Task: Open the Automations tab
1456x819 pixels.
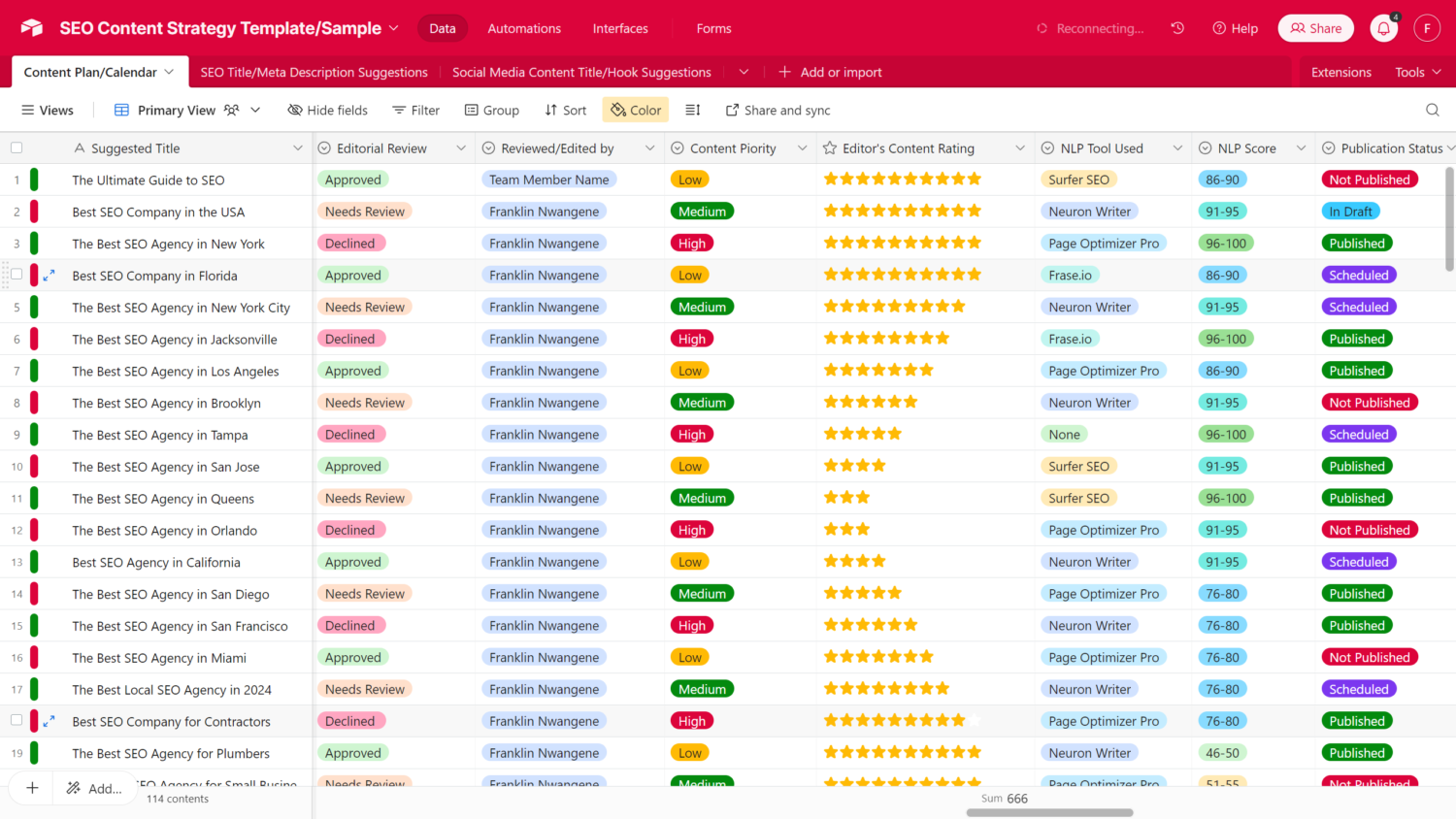Action: click(x=524, y=28)
